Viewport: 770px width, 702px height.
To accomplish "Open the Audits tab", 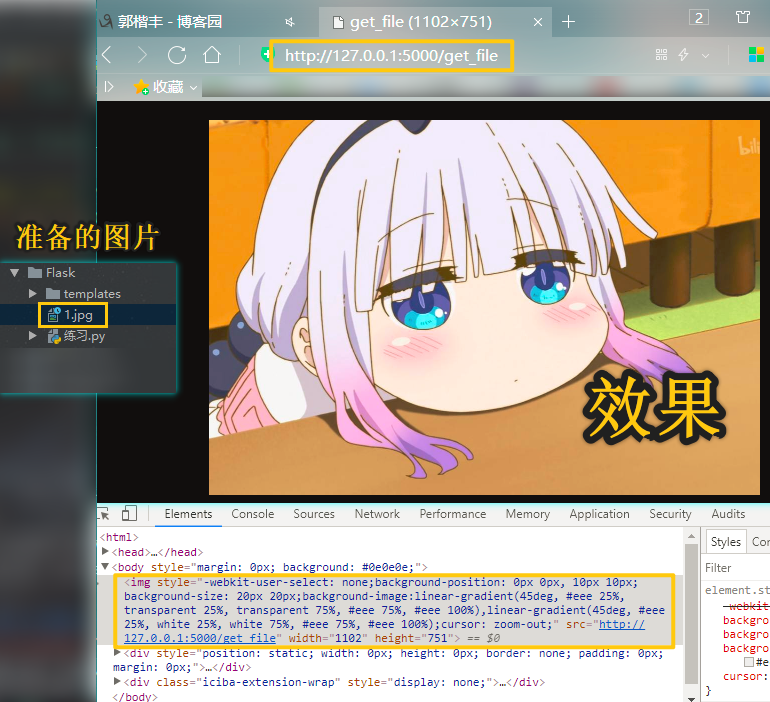I will point(728,514).
